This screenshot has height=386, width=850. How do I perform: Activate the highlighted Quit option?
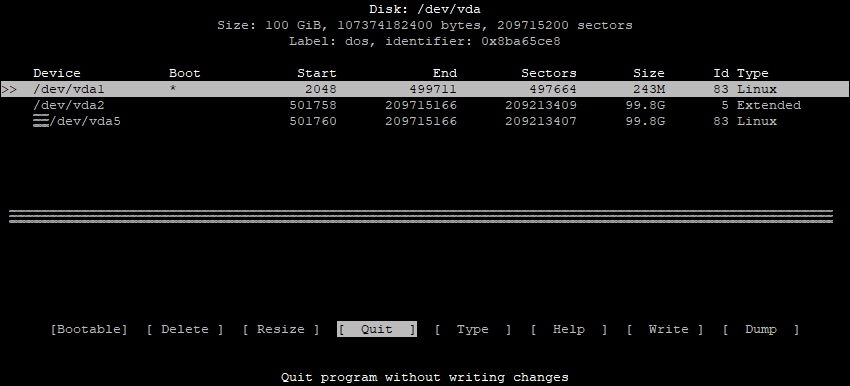[377, 329]
